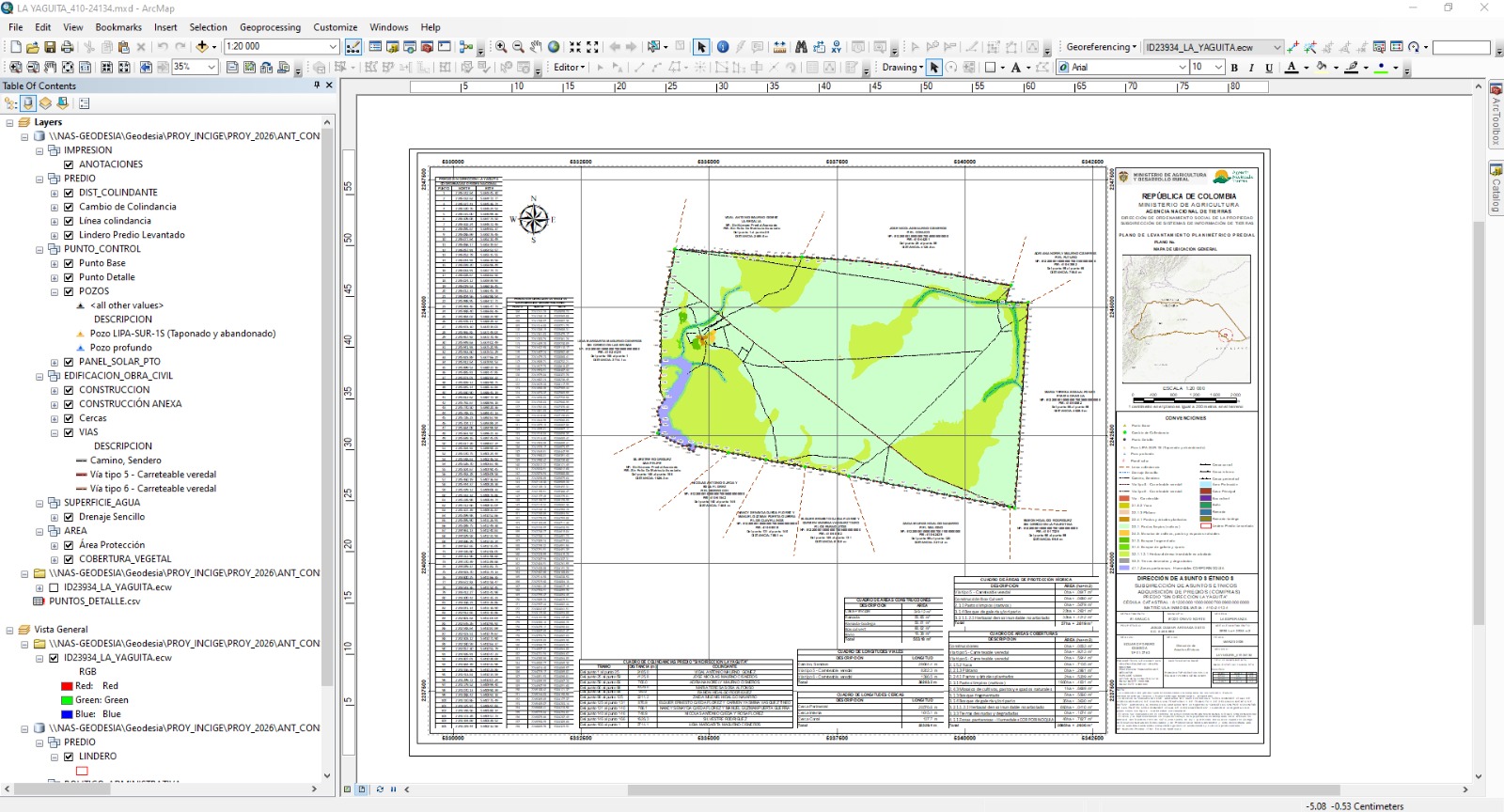This screenshot has height=812, width=1504.
Task: Enable the unchecked ID23934_LA_YAGUITA.ecw layer
Action: click(x=54, y=587)
